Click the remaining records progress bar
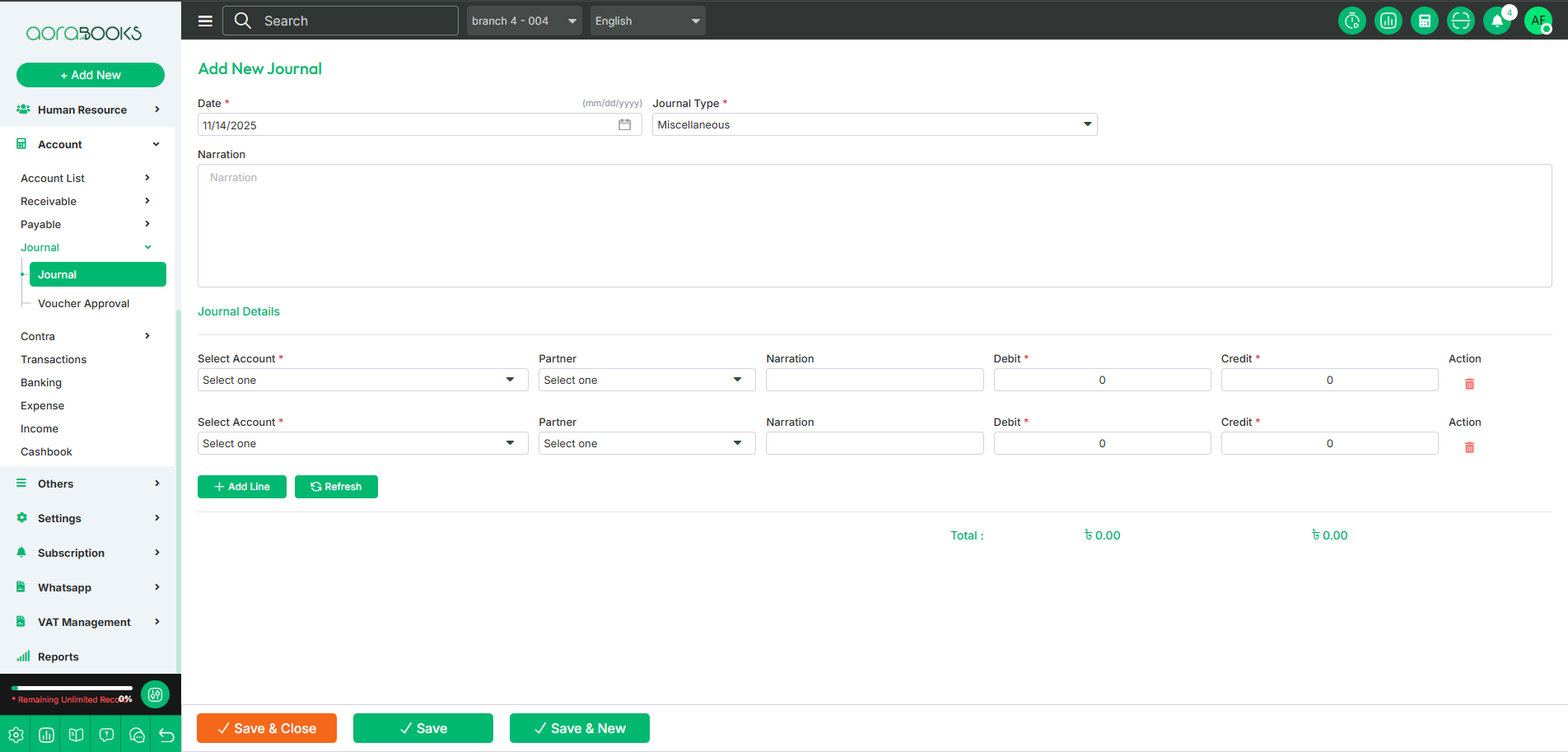The width and height of the screenshot is (1568, 752). (x=72, y=688)
